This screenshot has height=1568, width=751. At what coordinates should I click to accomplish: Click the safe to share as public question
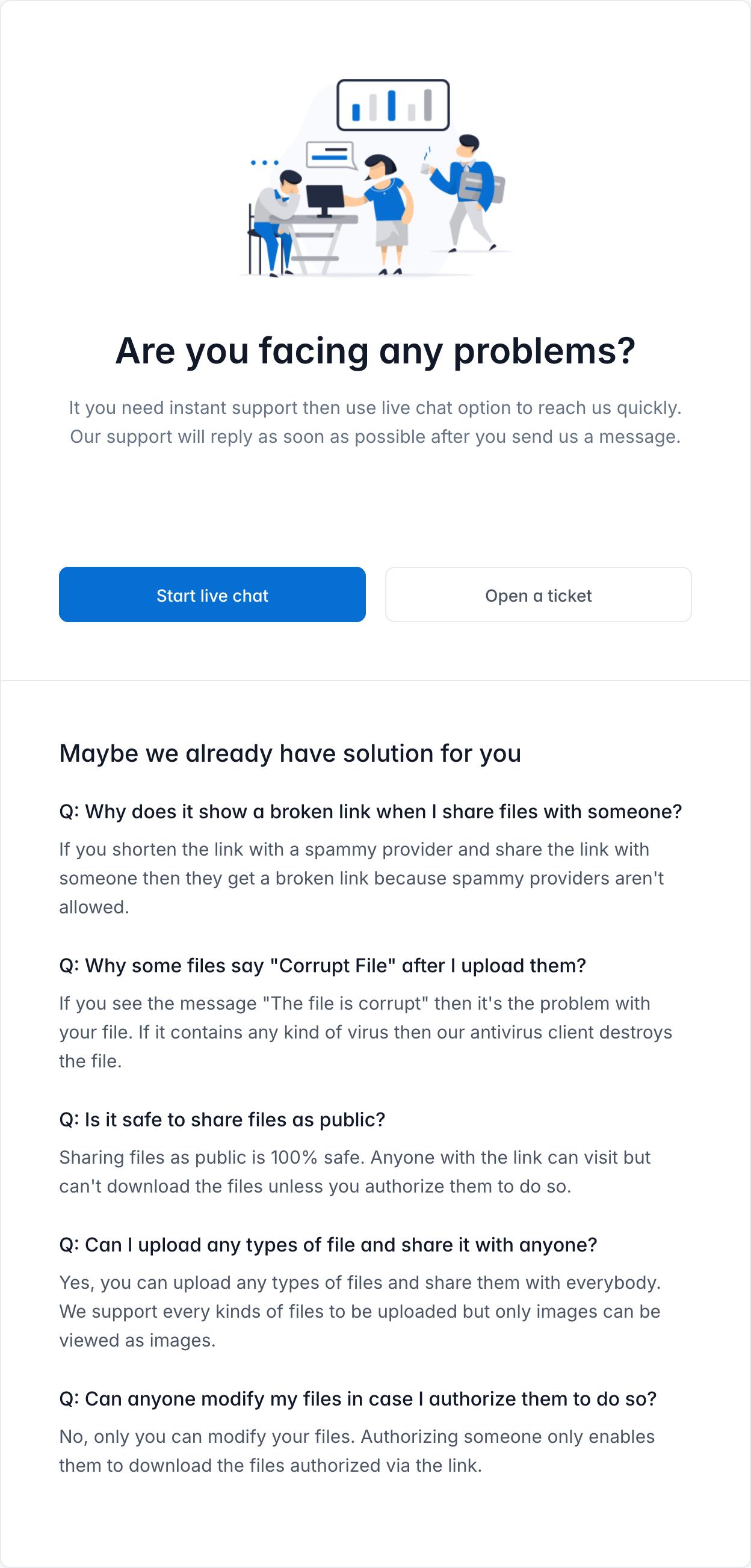[222, 1119]
